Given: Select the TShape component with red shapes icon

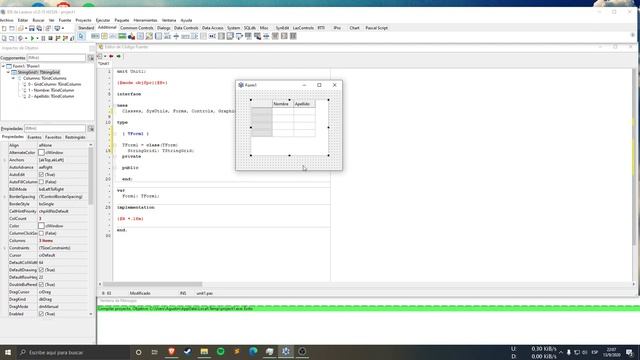Looking at the screenshot, I should click(131, 36).
